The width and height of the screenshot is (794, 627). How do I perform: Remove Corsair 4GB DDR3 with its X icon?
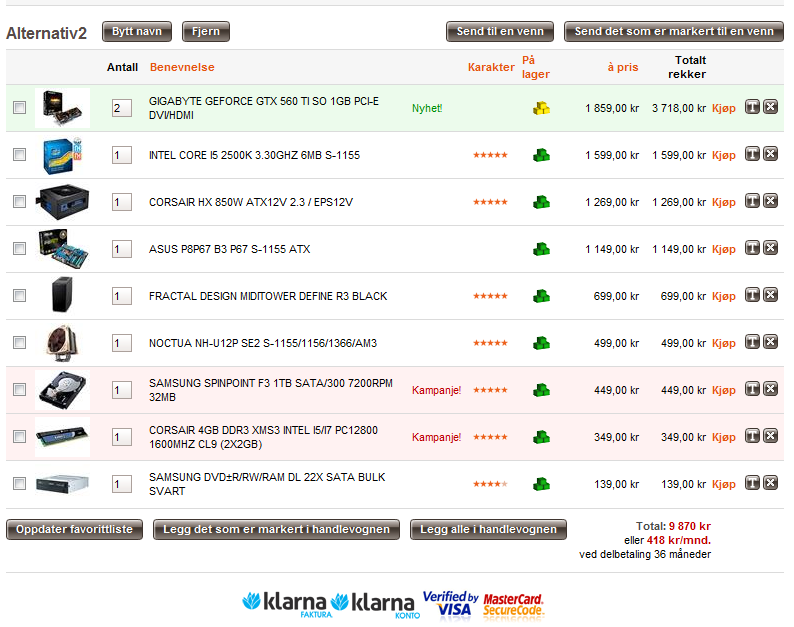771,436
